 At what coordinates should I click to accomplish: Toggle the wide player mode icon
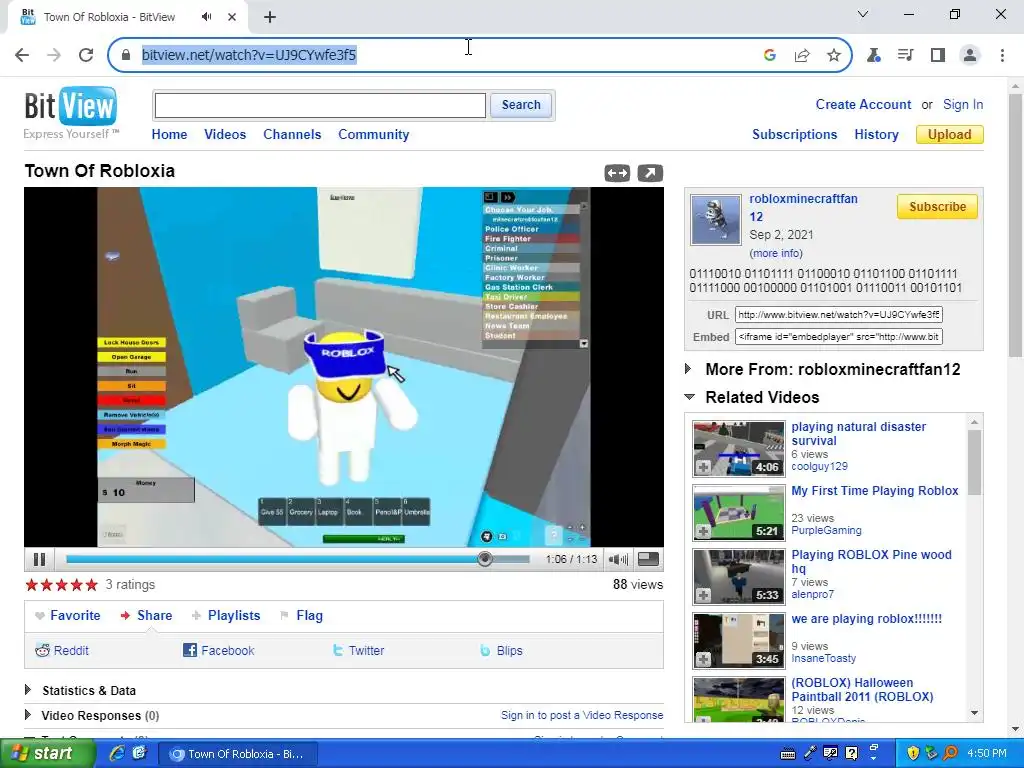pyautogui.click(x=617, y=173)
